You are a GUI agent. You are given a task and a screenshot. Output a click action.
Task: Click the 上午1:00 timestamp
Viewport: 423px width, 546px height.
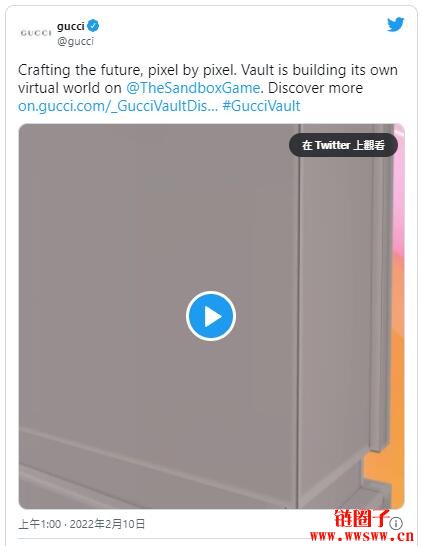(40, 524)
